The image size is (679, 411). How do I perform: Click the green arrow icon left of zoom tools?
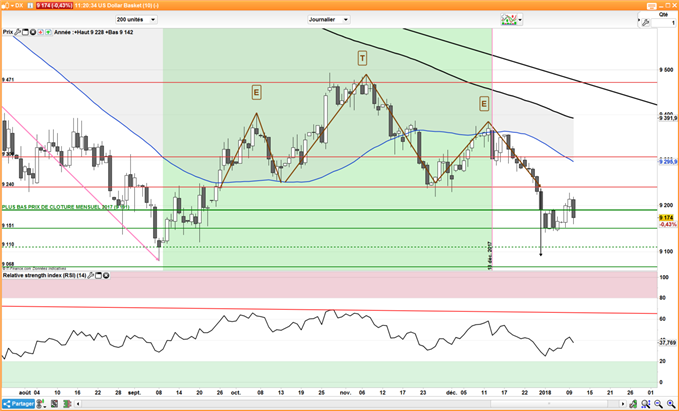click(633, 404)
